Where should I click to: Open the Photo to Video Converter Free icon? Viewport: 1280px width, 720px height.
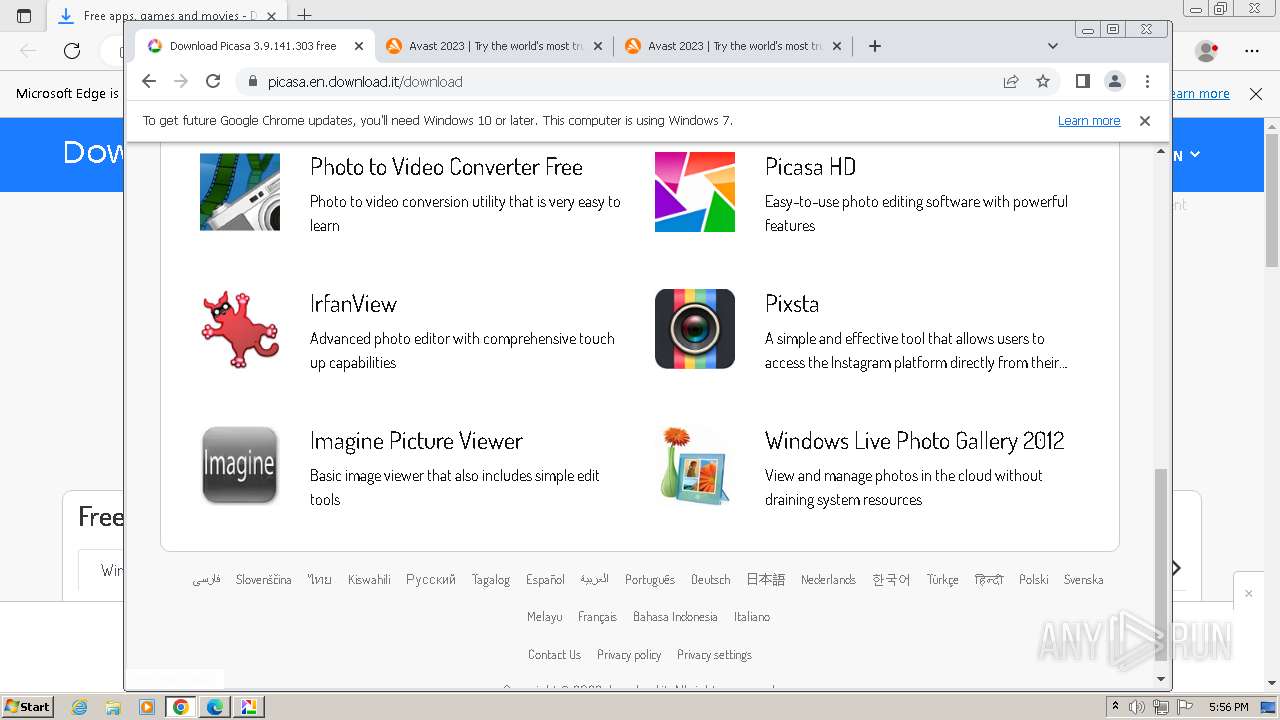tap(240, 192)
